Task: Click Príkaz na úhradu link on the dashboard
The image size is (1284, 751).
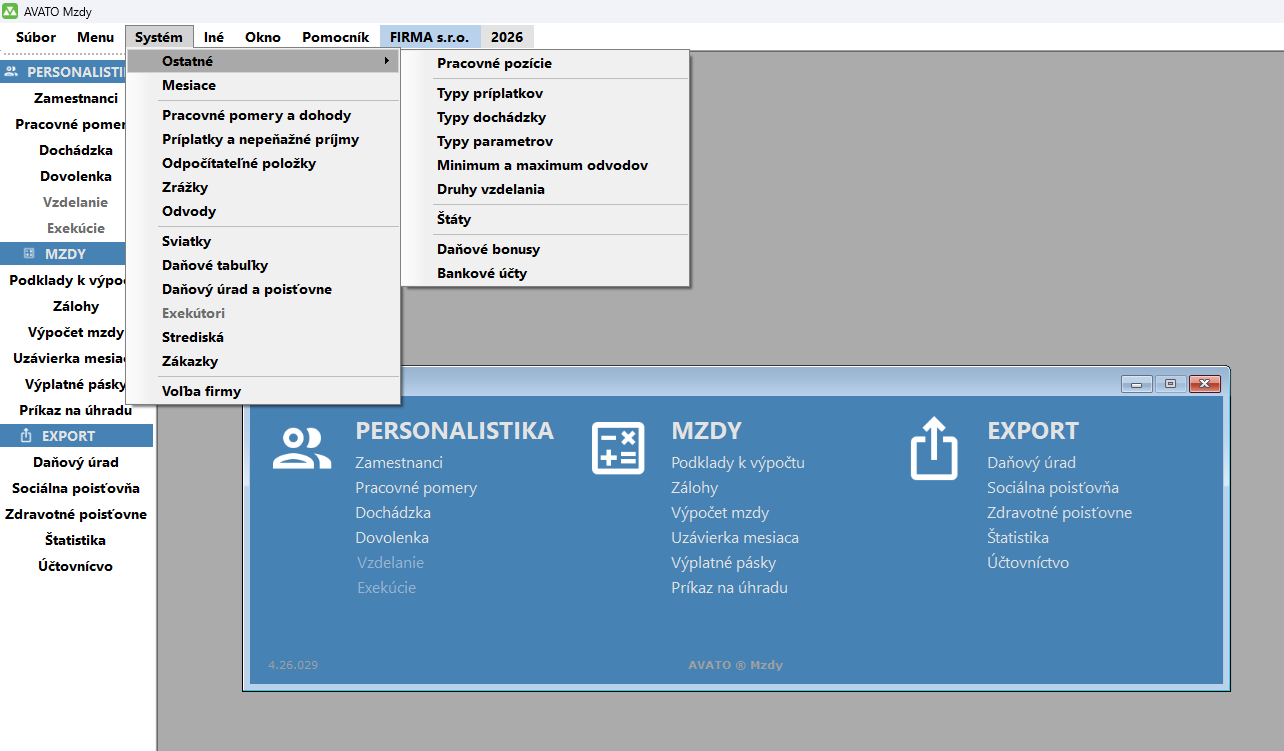Action: 729,587
